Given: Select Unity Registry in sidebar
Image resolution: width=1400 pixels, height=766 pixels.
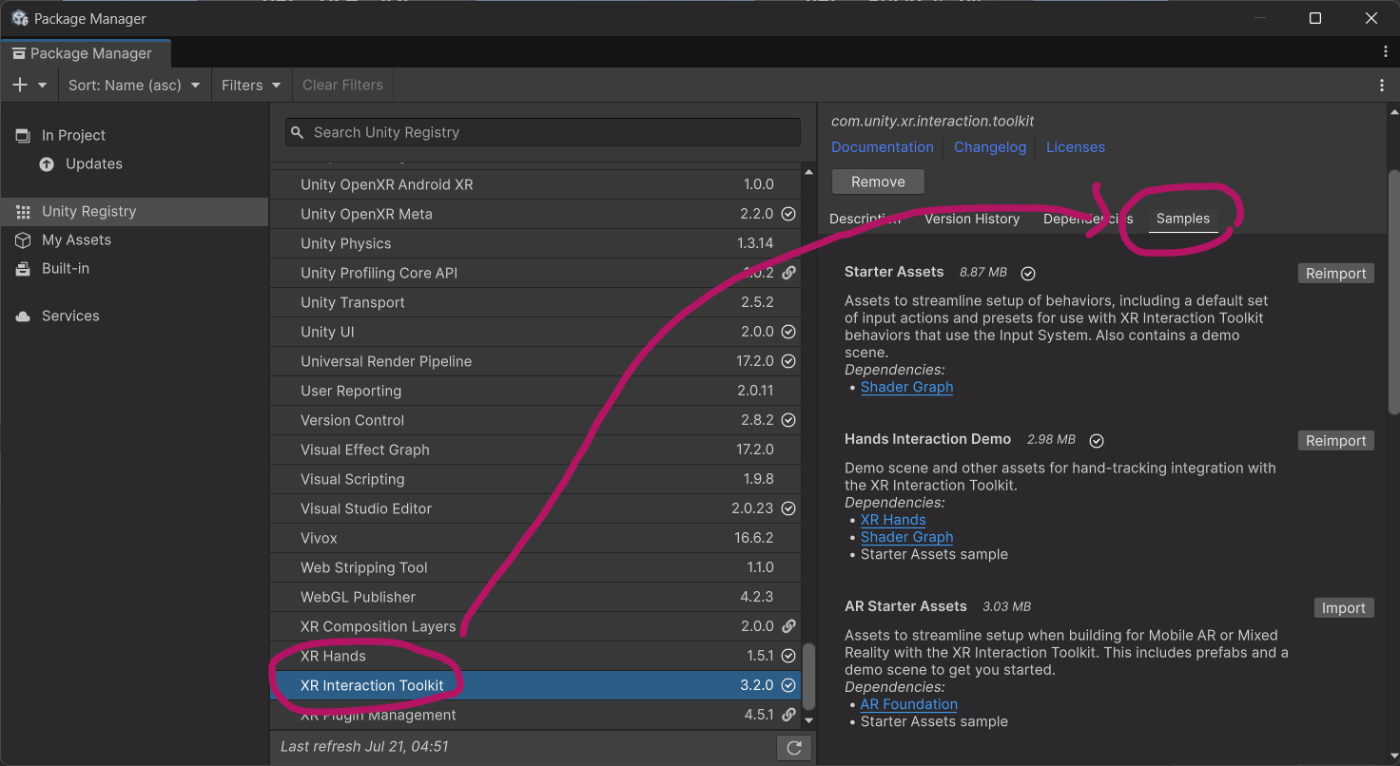Looking at the screenshot, I should pos(134,211).
